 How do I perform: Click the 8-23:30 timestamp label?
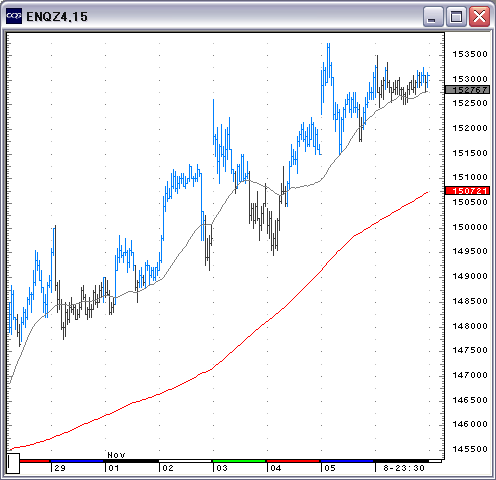[x=404, y=468]
